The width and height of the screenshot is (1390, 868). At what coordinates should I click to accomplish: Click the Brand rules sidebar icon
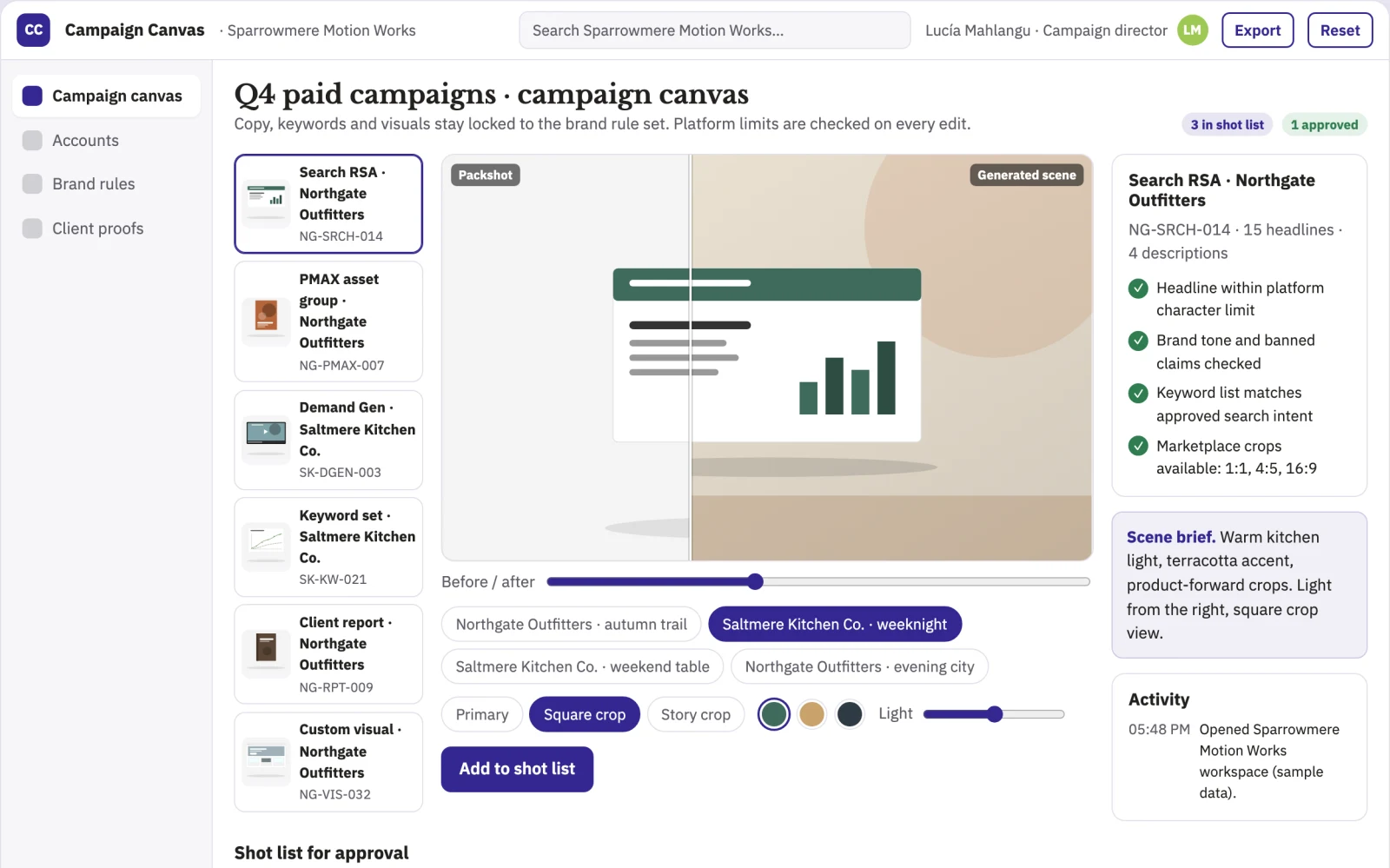32,184
